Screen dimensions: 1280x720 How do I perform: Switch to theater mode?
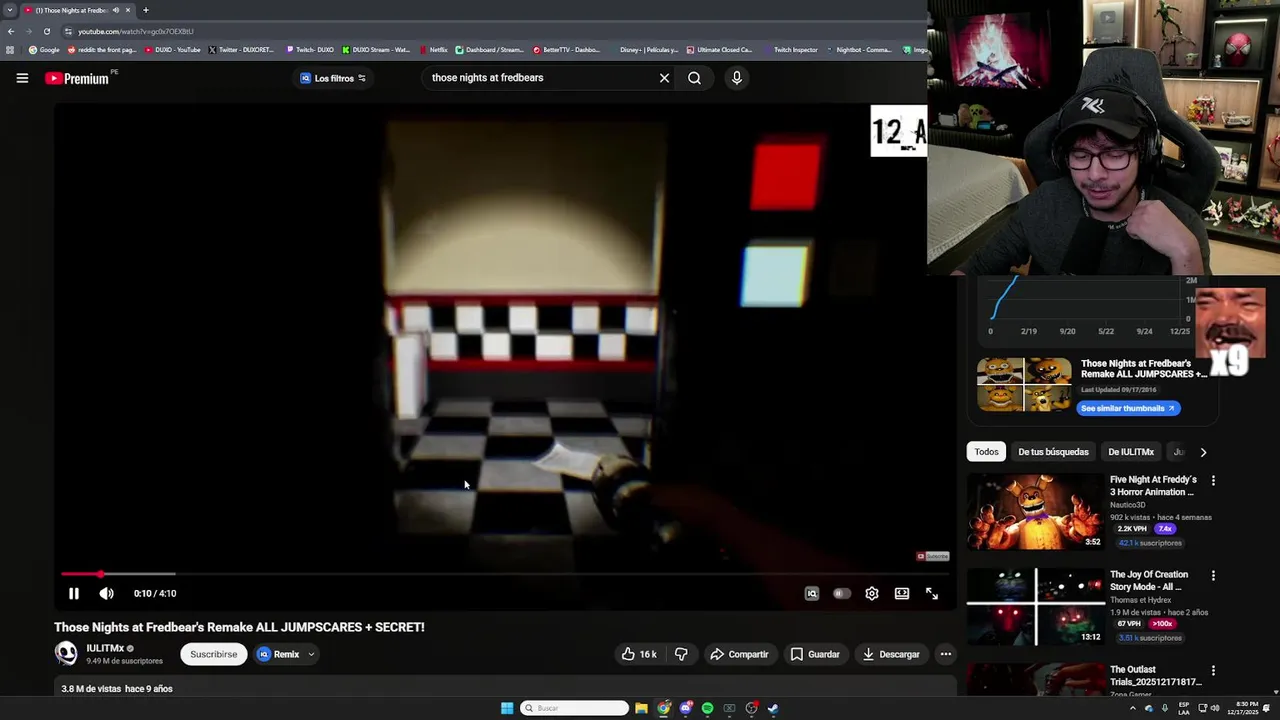tap(902, 593)
